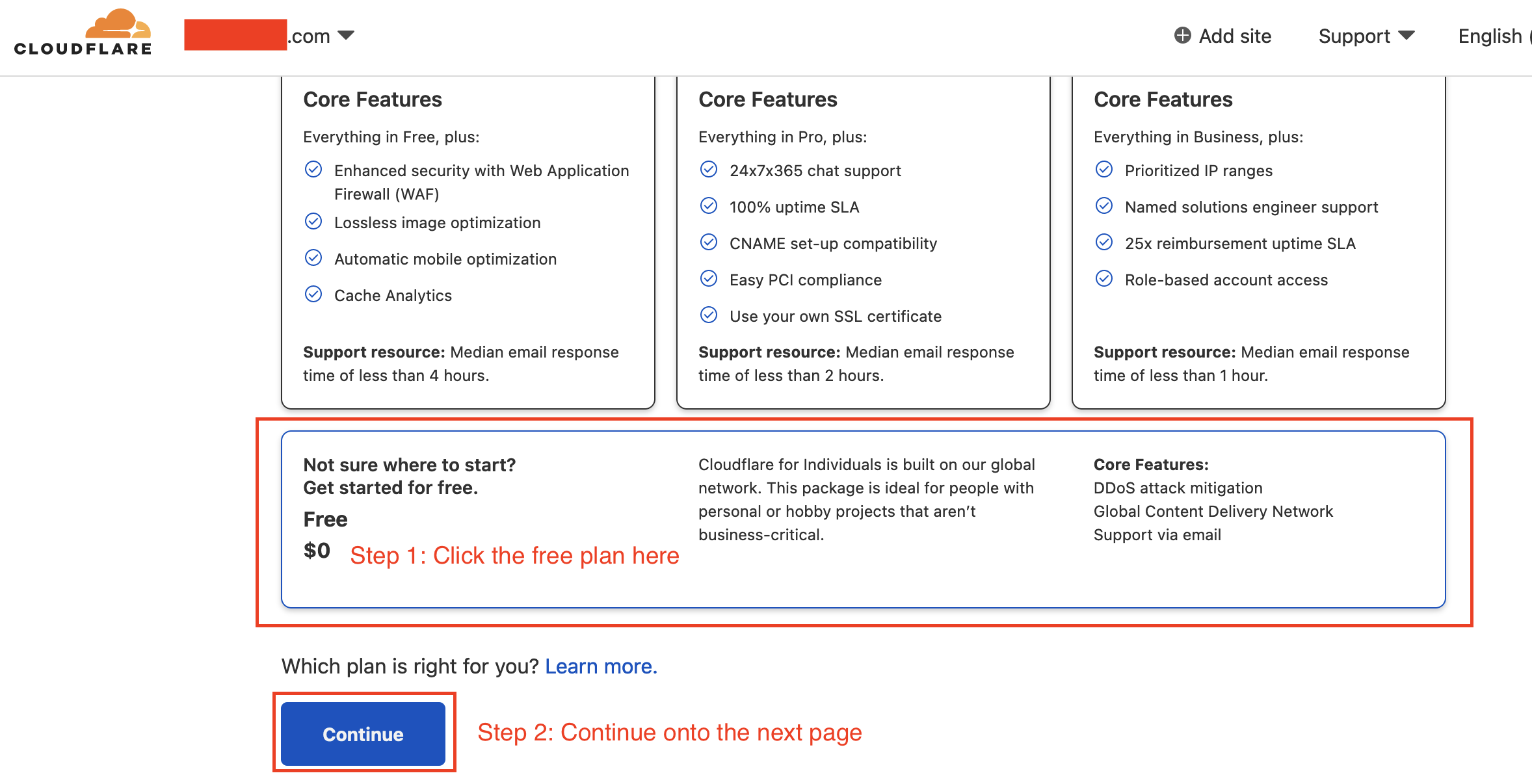Click the checkmark beside Cache Analytics
Viewport: 1532px width, 784px height.
point(313,294)
